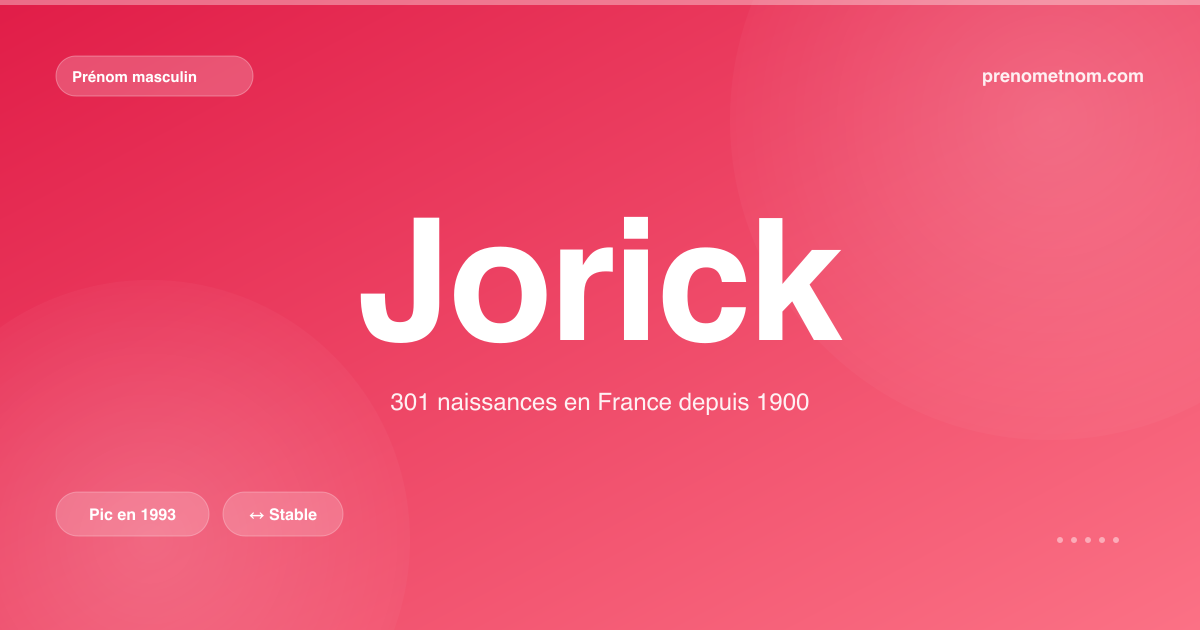Click the 301 naissances en France subtitle
Viewport: 1200px width, 630px height.
[x=599, y=403]
